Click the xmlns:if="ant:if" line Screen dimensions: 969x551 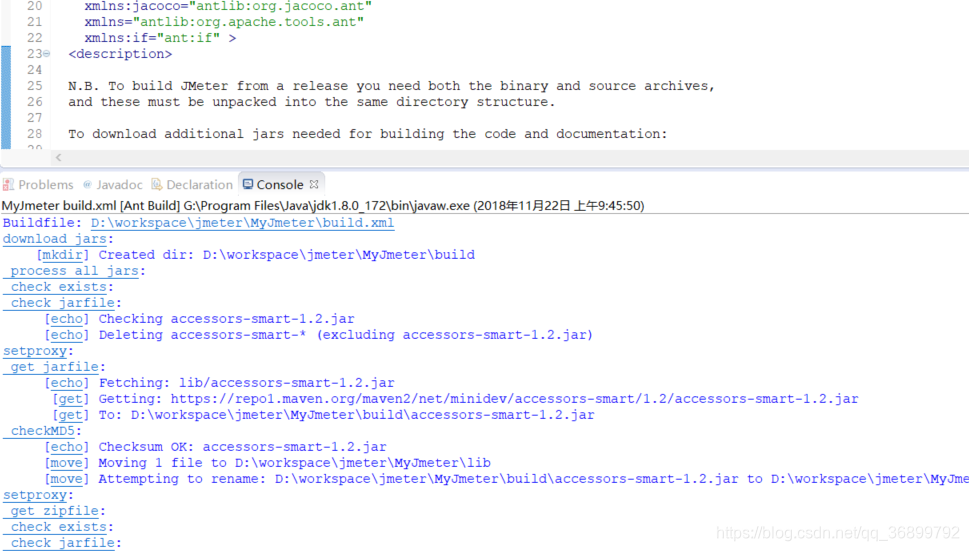[160, 38]
